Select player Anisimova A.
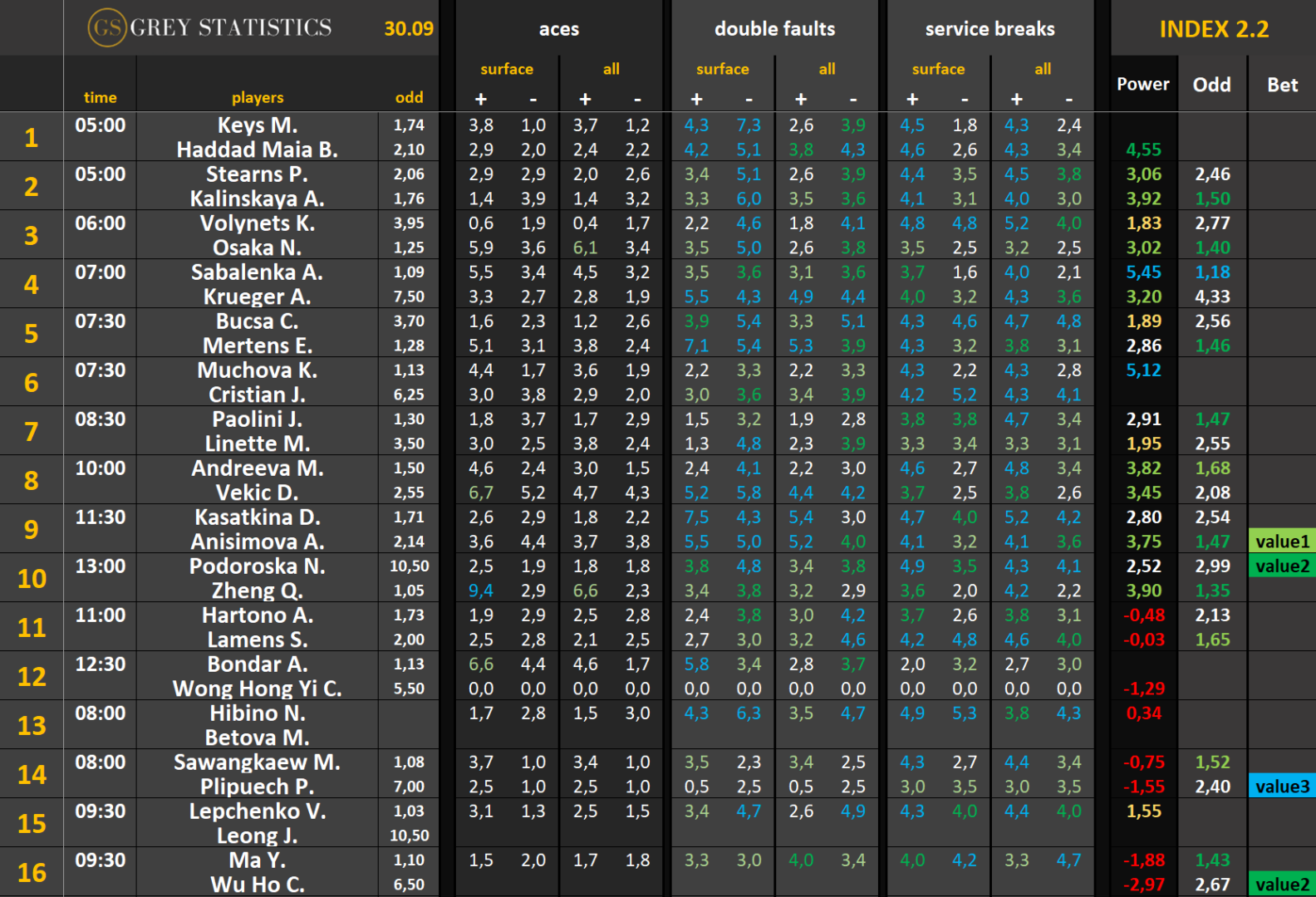 [258, 542]
